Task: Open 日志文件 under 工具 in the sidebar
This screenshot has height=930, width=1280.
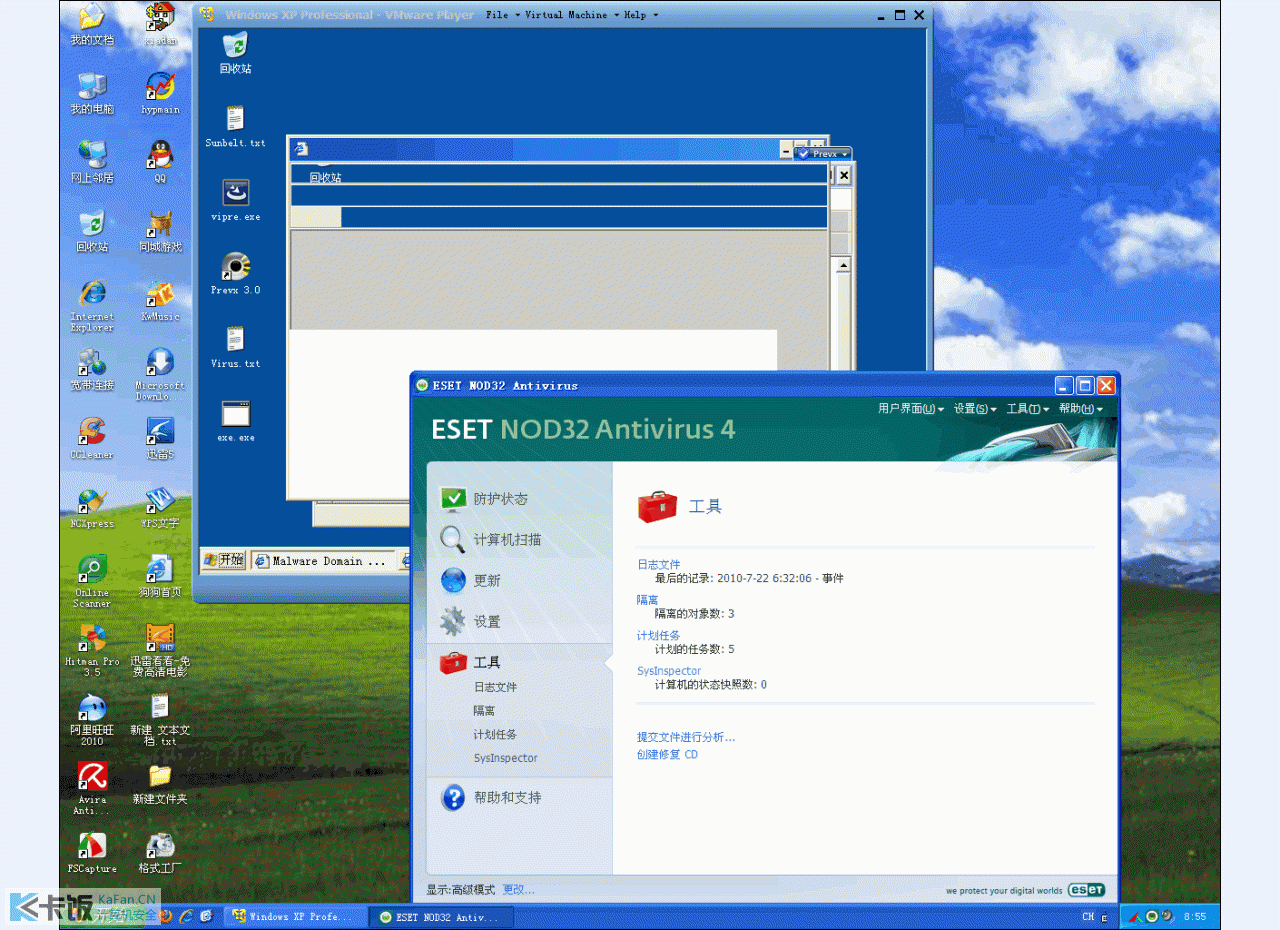Action: (x=495, y=687)
